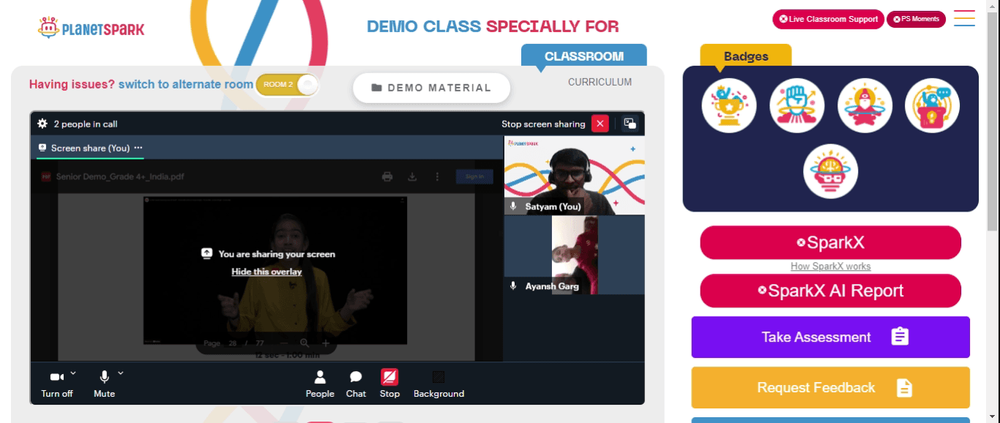Screen dimensions: 1000x423
Task: Toggle picture-in-picture layout icon
Action: point(630,124)
